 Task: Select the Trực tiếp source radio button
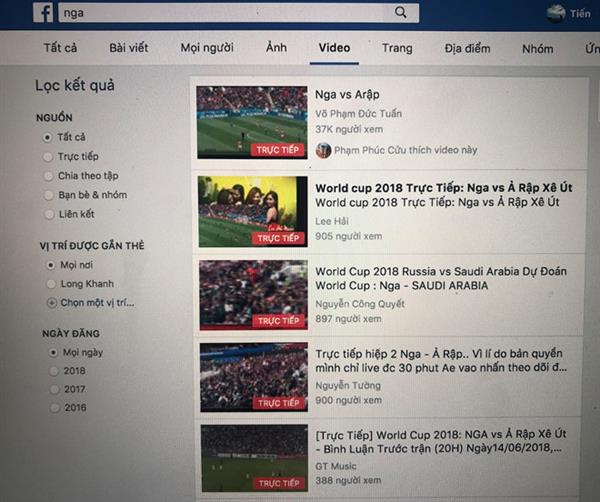[48, 156]
